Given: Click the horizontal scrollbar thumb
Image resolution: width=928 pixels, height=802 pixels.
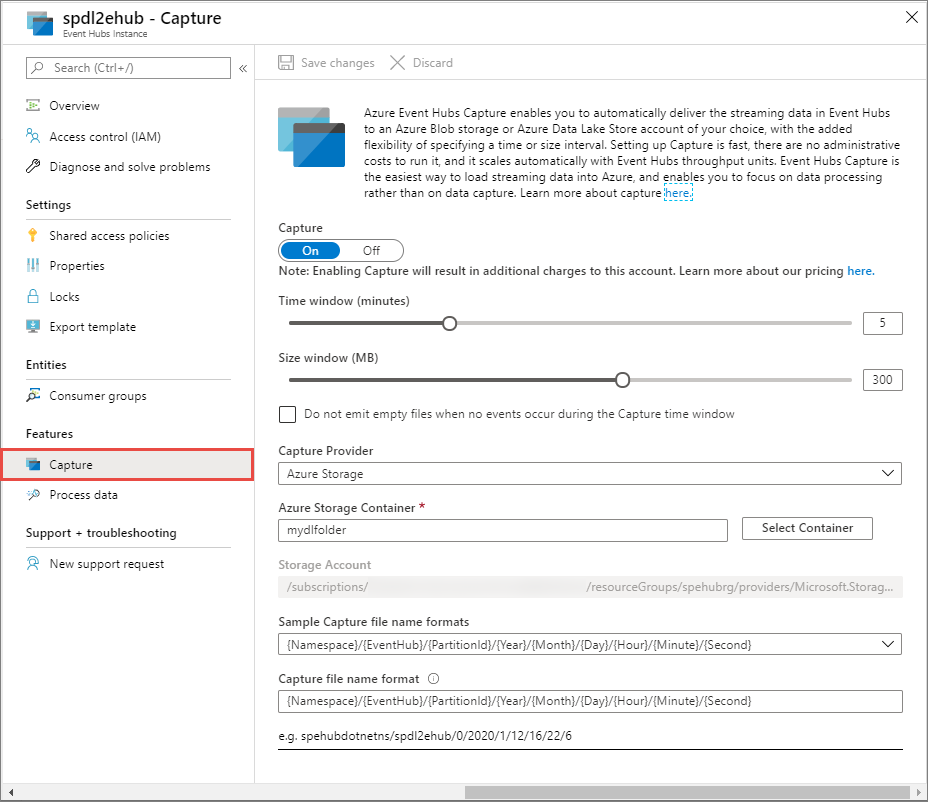Looking at the screenshot, I should (x=687, y=792).
